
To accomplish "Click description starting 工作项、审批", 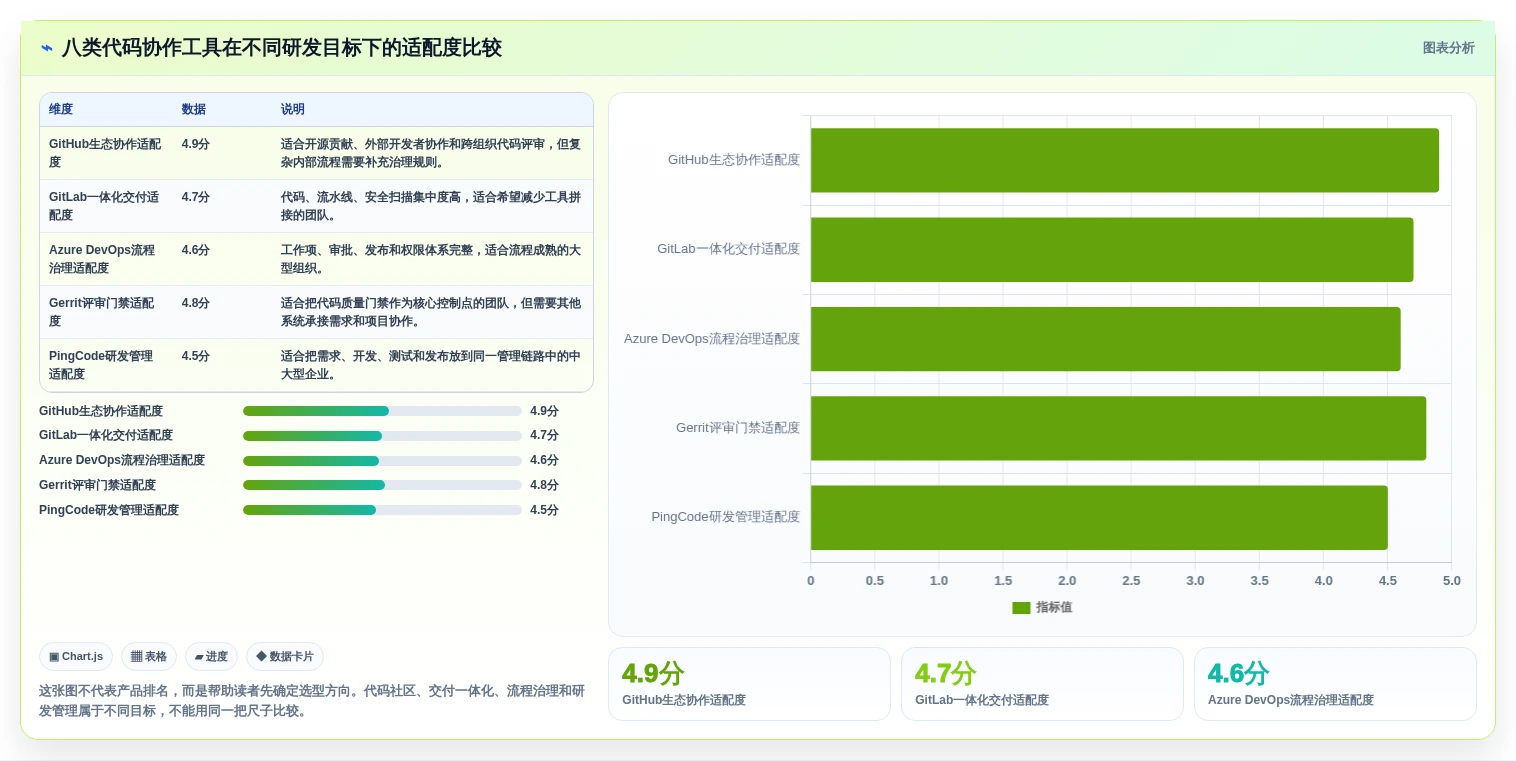I will click(x=431, y=259).
